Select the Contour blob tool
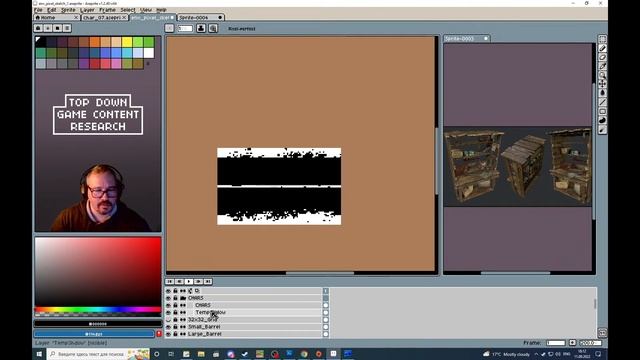The image size is (640, 360). pyautogui.click(x=602, y=120)
